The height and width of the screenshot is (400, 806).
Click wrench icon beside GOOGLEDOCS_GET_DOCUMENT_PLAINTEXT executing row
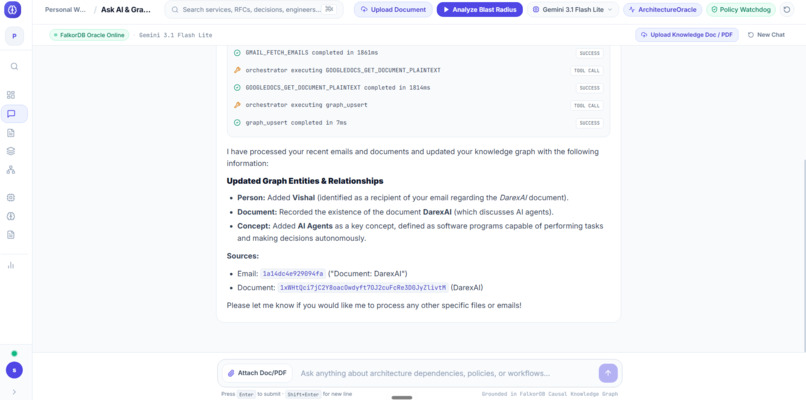coord(237,70)
